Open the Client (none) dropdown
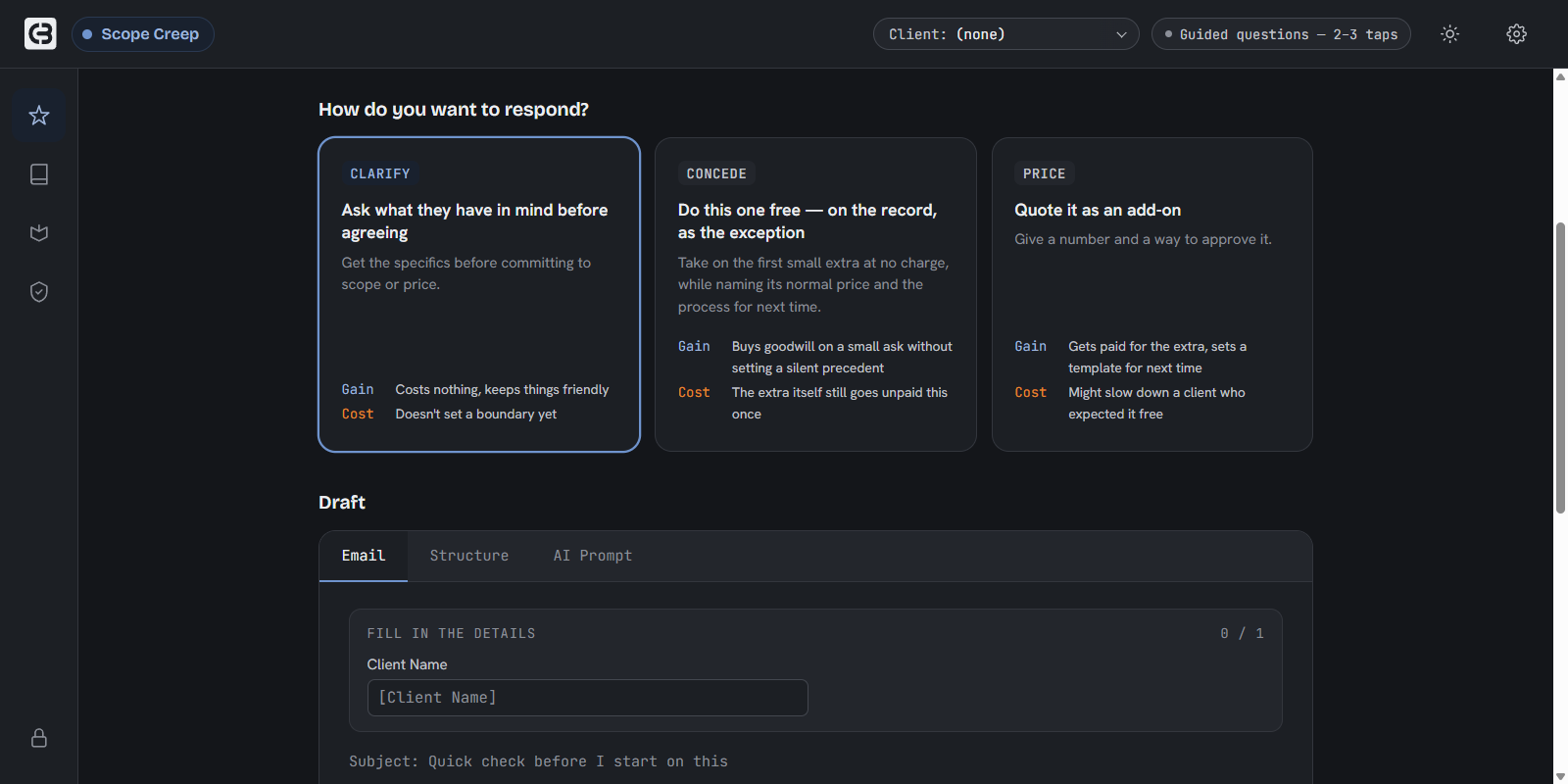Screen dimensions: 1568x784 click(x=1005, y=34)
